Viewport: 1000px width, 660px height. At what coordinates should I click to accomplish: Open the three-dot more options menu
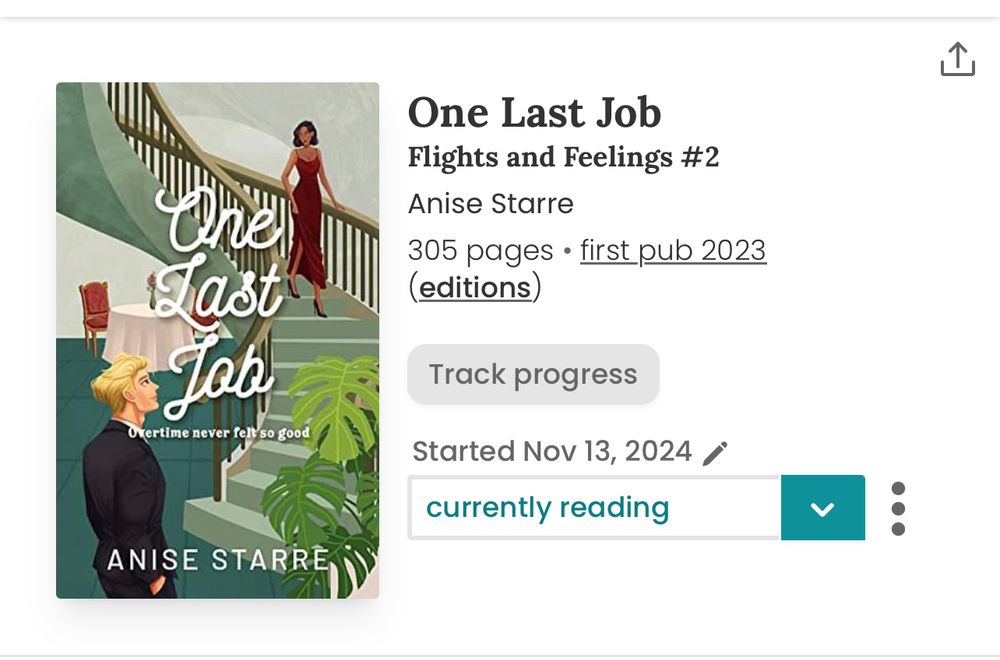click(x=898, y=509)
